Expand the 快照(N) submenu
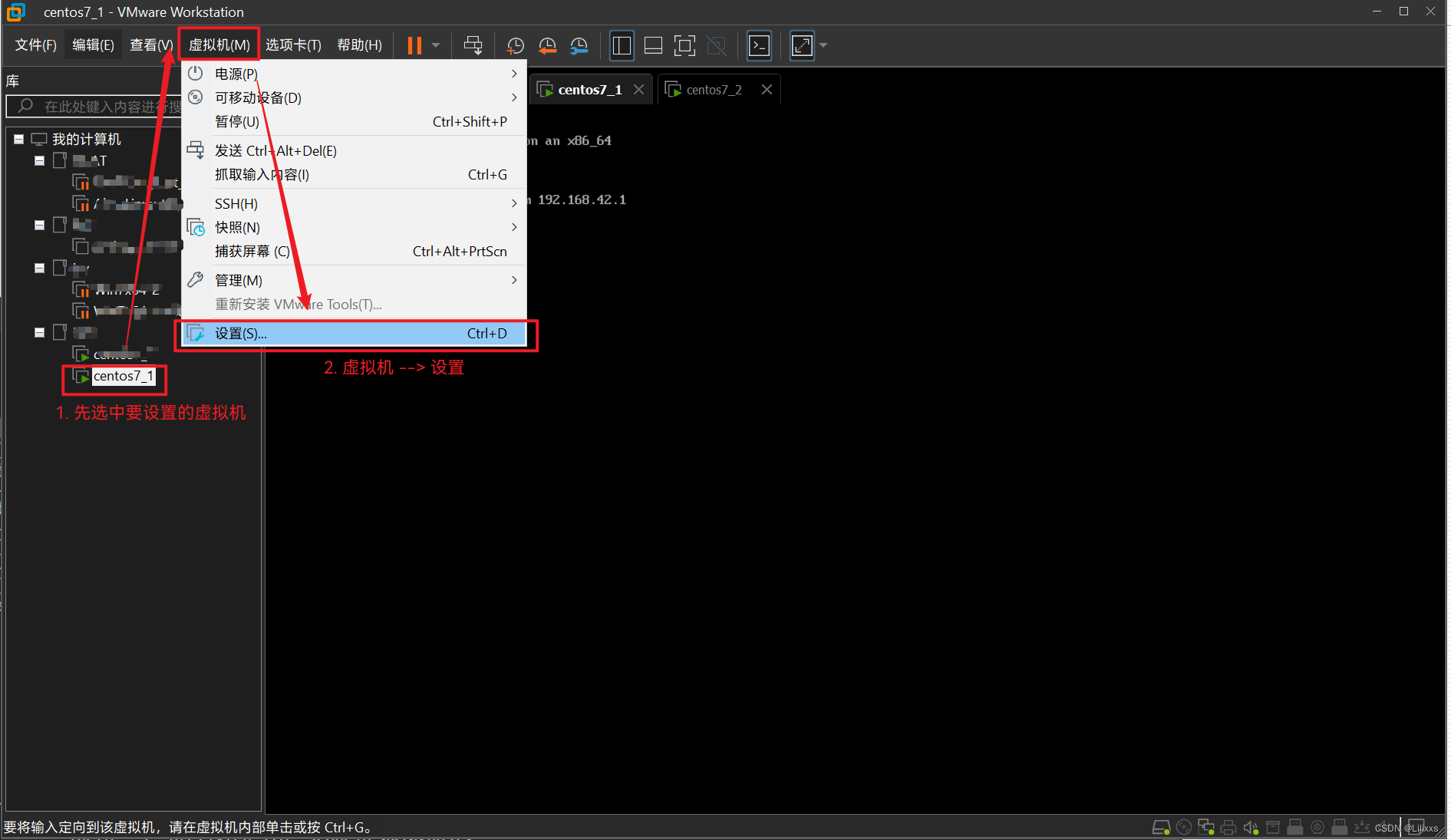The width and height of the screenshot is (1451, 840). 354,227
